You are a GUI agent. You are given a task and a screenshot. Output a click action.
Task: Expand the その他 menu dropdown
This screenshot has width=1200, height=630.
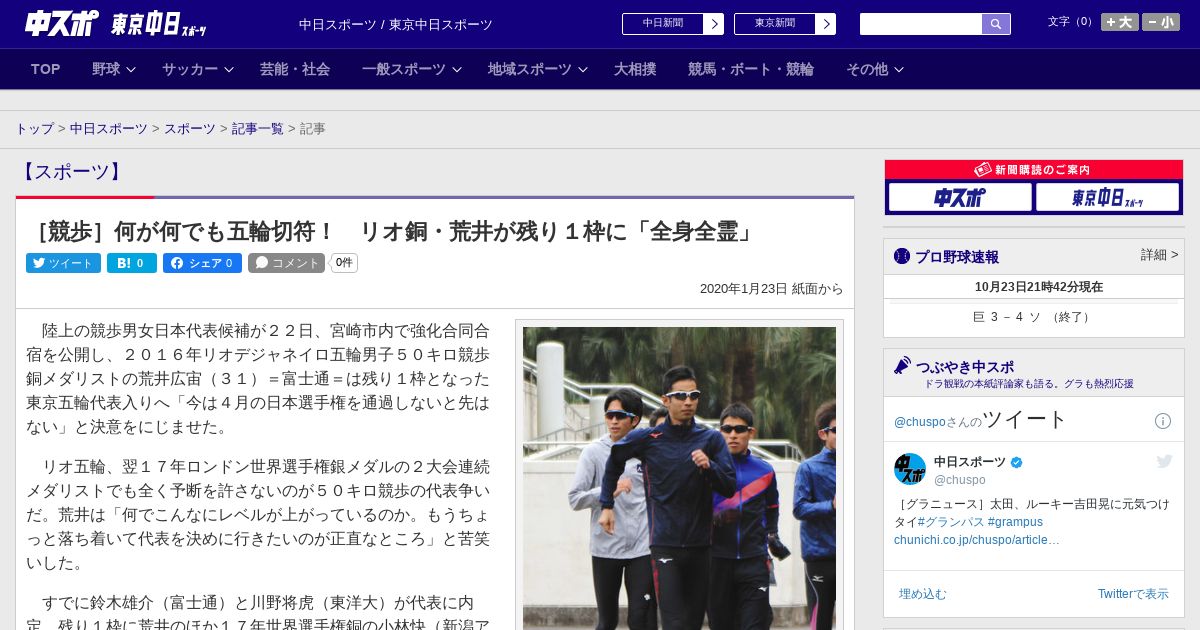coord(875,69)
